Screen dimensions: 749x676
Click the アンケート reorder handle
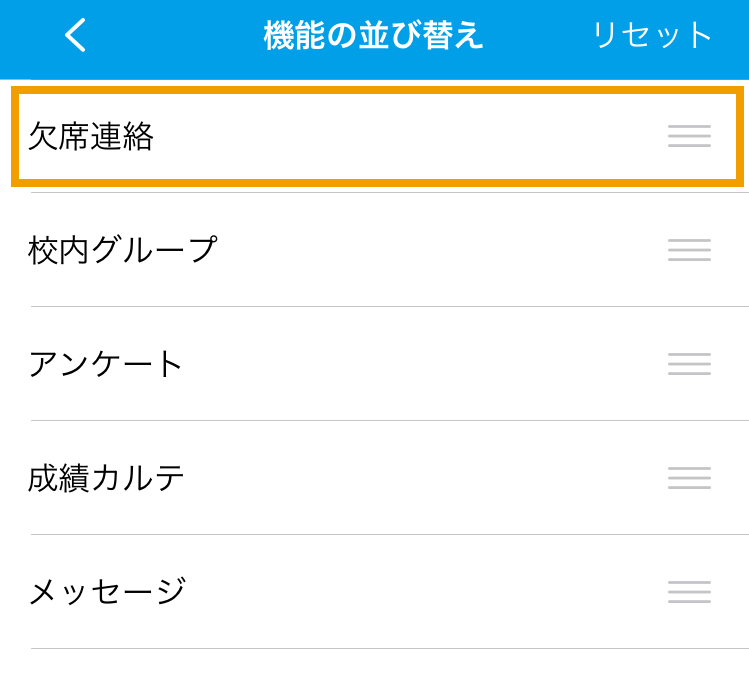click(689, 364)
